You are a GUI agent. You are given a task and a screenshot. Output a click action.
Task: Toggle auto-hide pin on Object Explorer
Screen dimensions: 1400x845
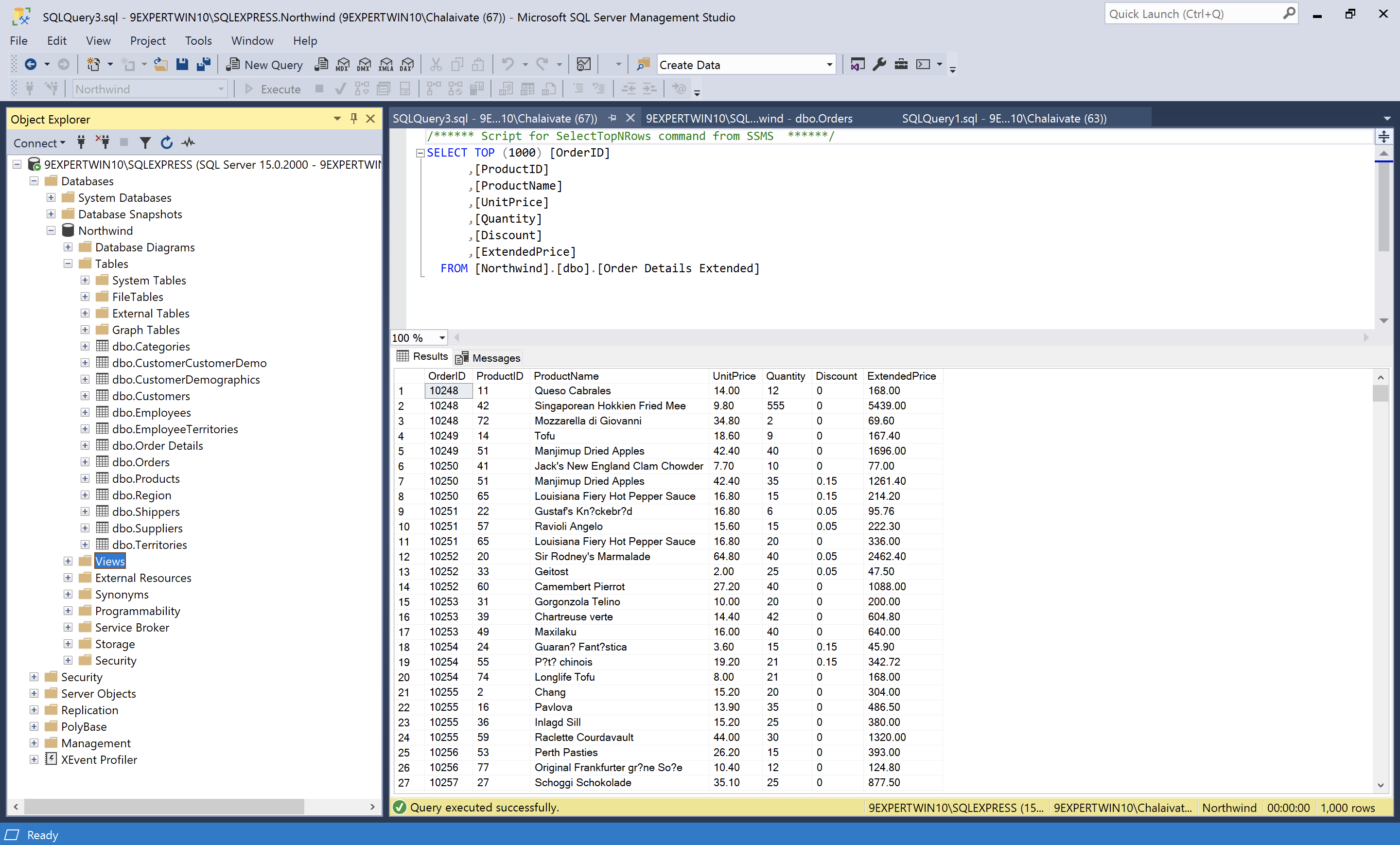point(353,119)
